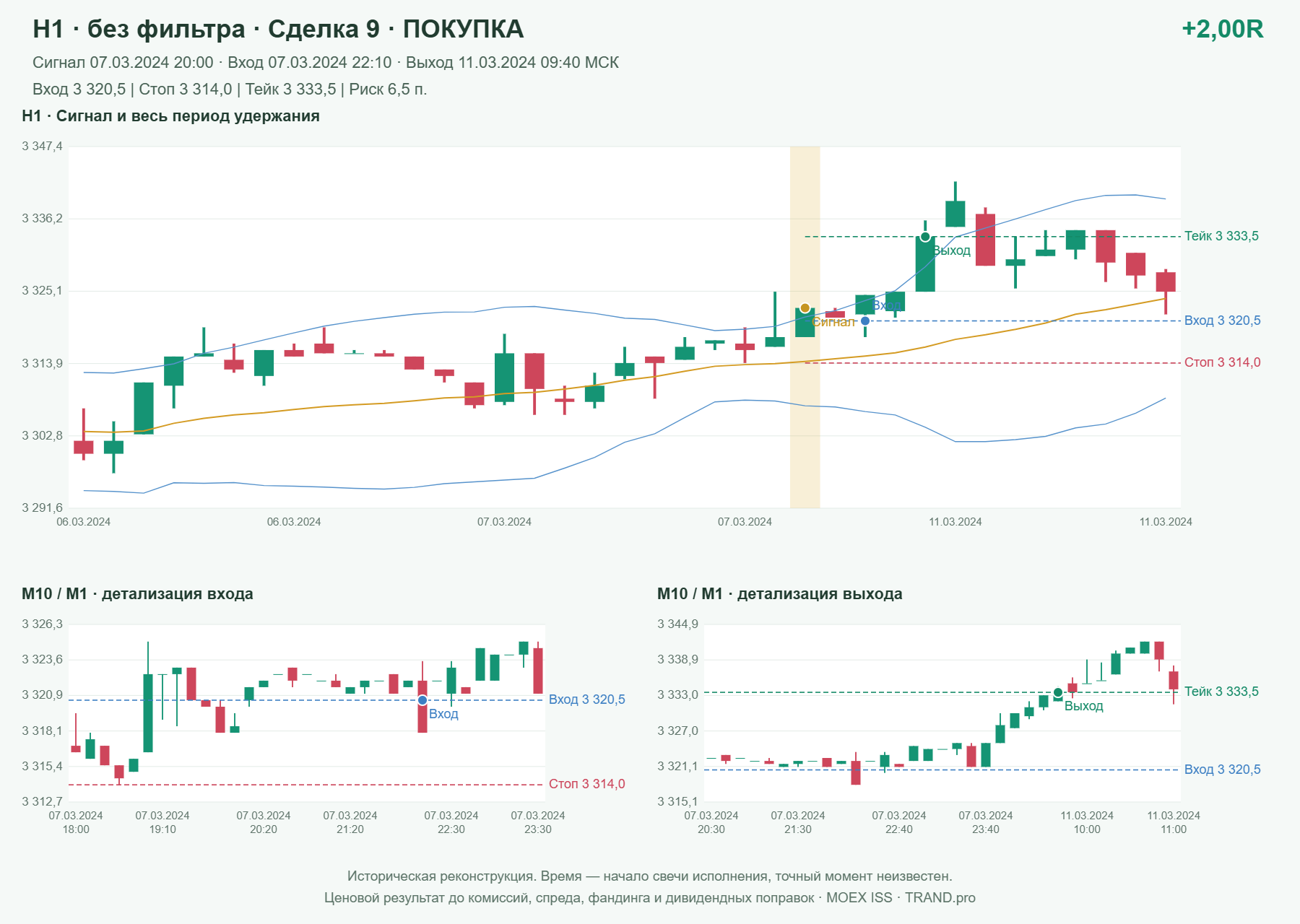Click the green Выход marker on the H1 chart
This screenshot has width=1300, height=924.
(925, 237)
